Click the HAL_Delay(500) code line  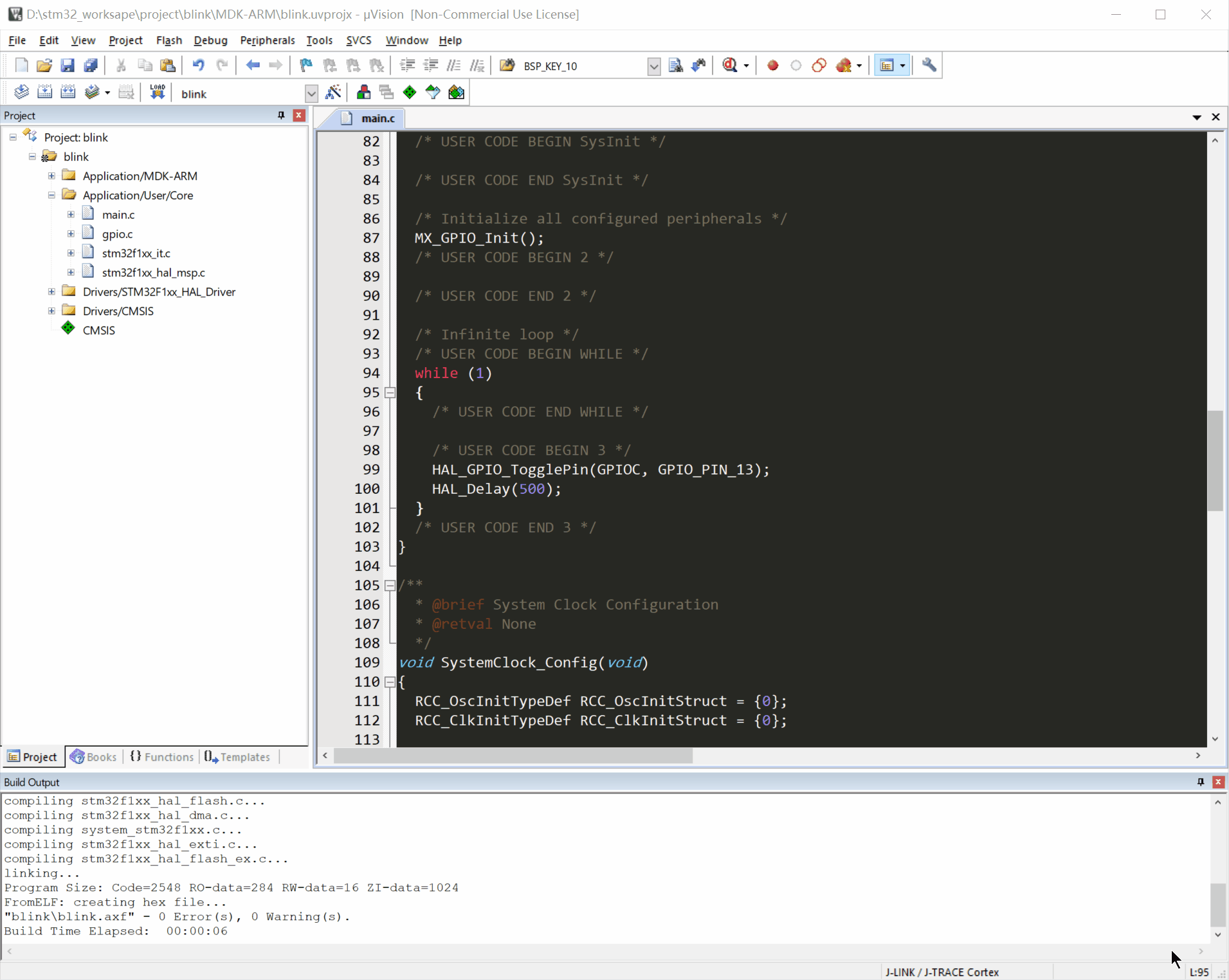tap(496, 489)
